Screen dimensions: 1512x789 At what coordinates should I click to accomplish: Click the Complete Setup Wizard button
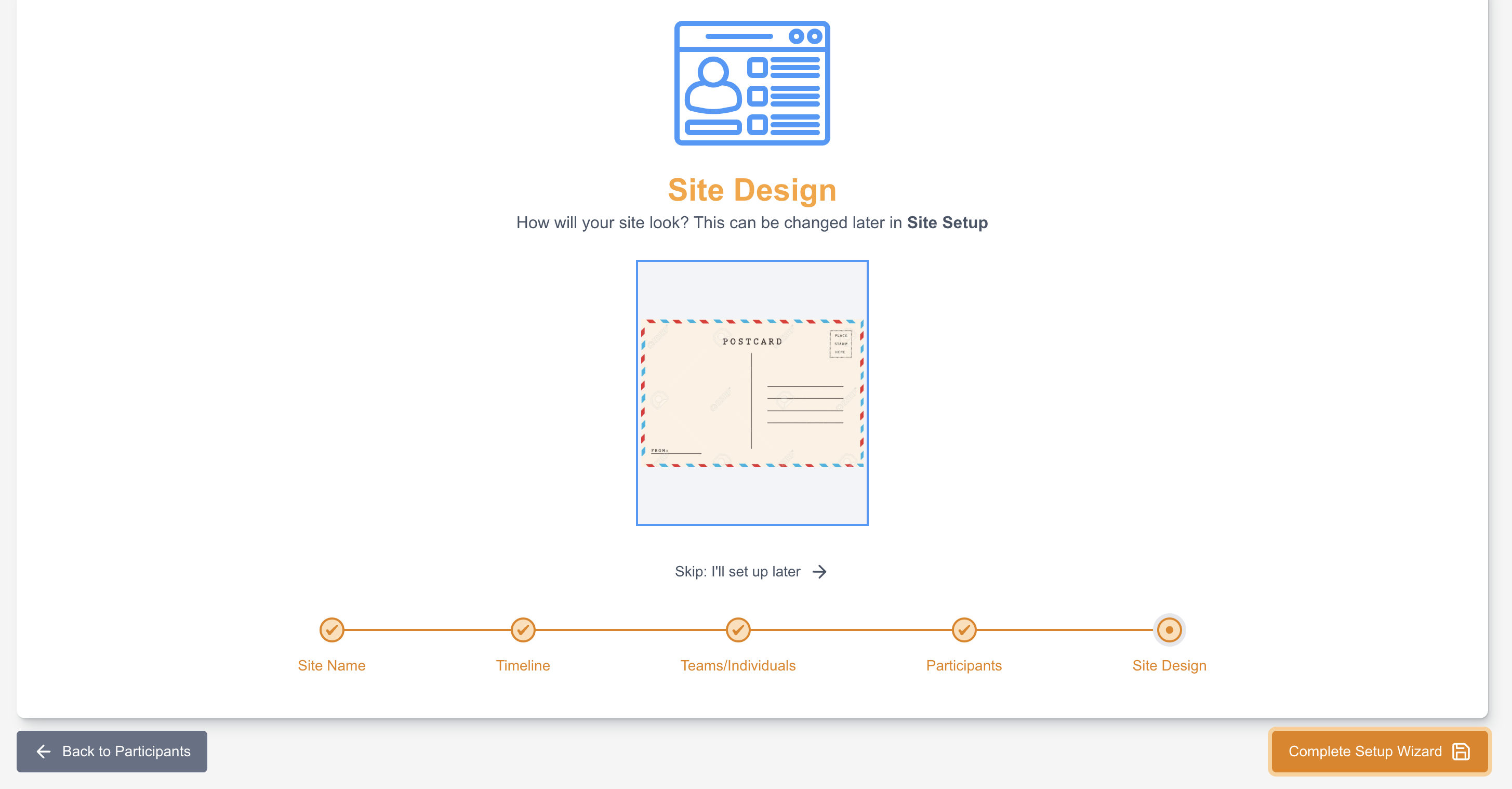pyautogui.click(x=1380, y=751)
